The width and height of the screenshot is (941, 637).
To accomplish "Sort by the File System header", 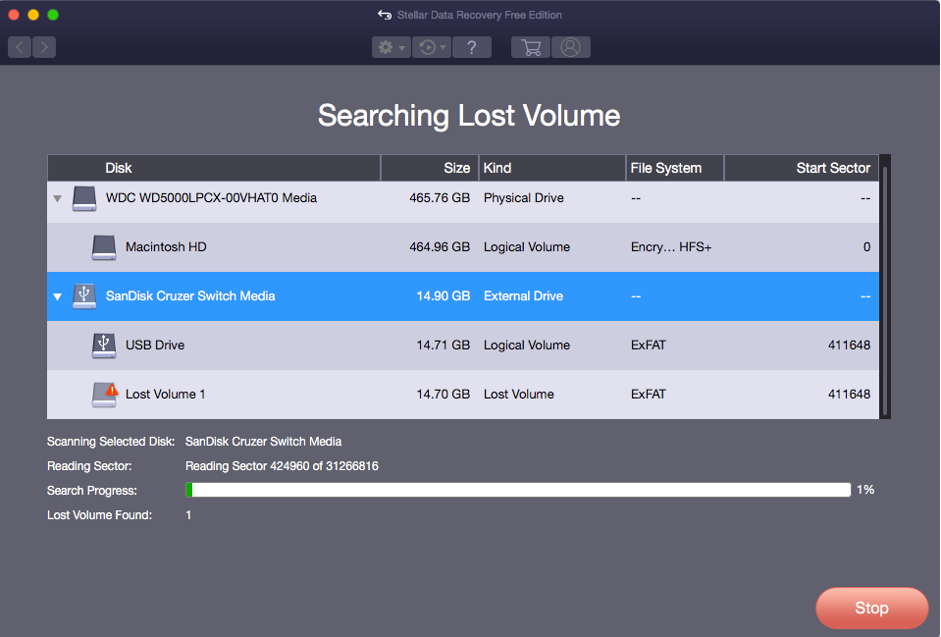I will coord(675,168).
